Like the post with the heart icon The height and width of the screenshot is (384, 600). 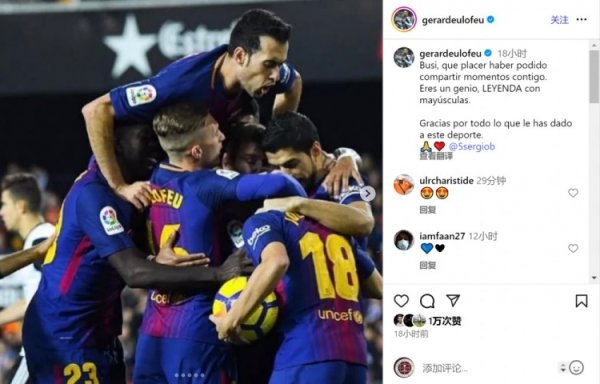(x=401, y=301)
